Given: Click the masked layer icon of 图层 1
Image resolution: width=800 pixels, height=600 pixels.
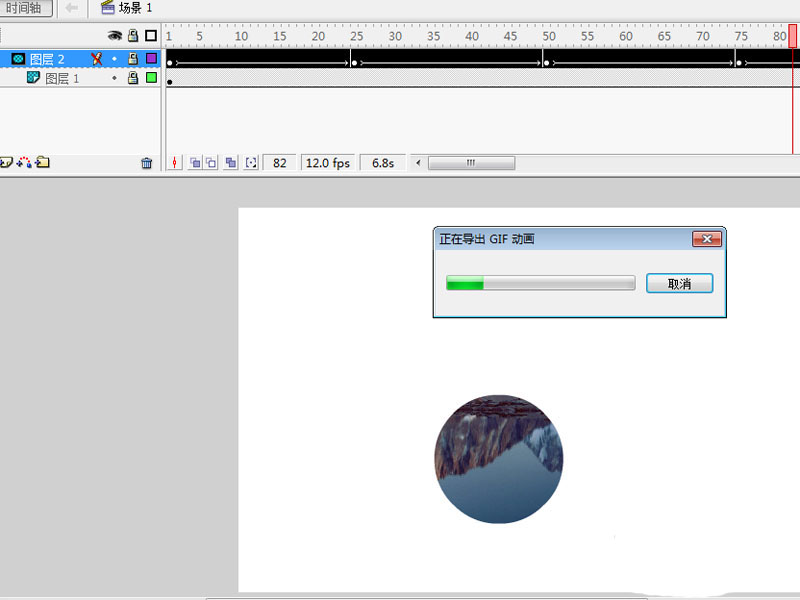Looking at the screenshot, I should [x=33, y=78].
